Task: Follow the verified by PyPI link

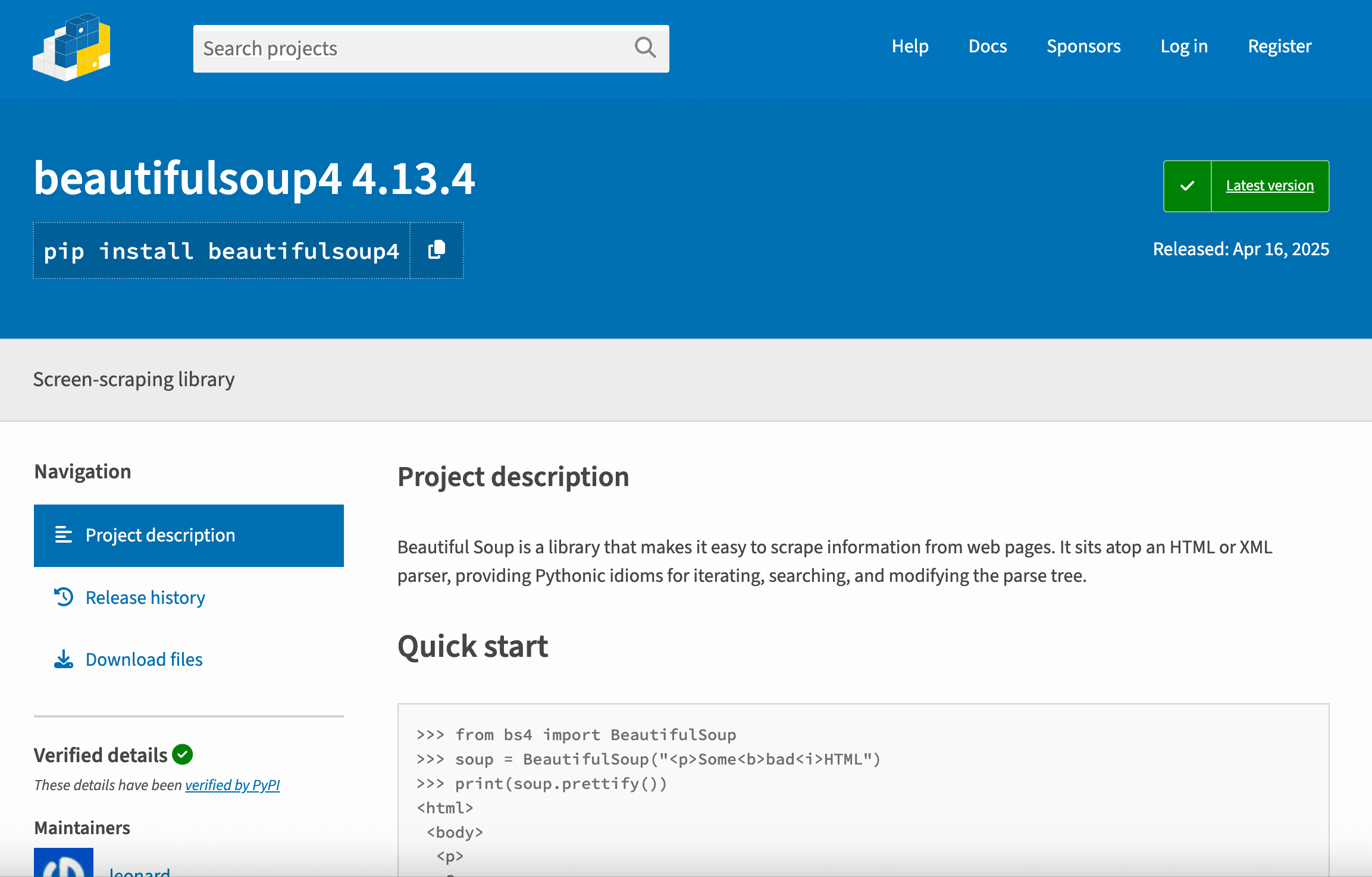Action: click(x=232, y=785)
